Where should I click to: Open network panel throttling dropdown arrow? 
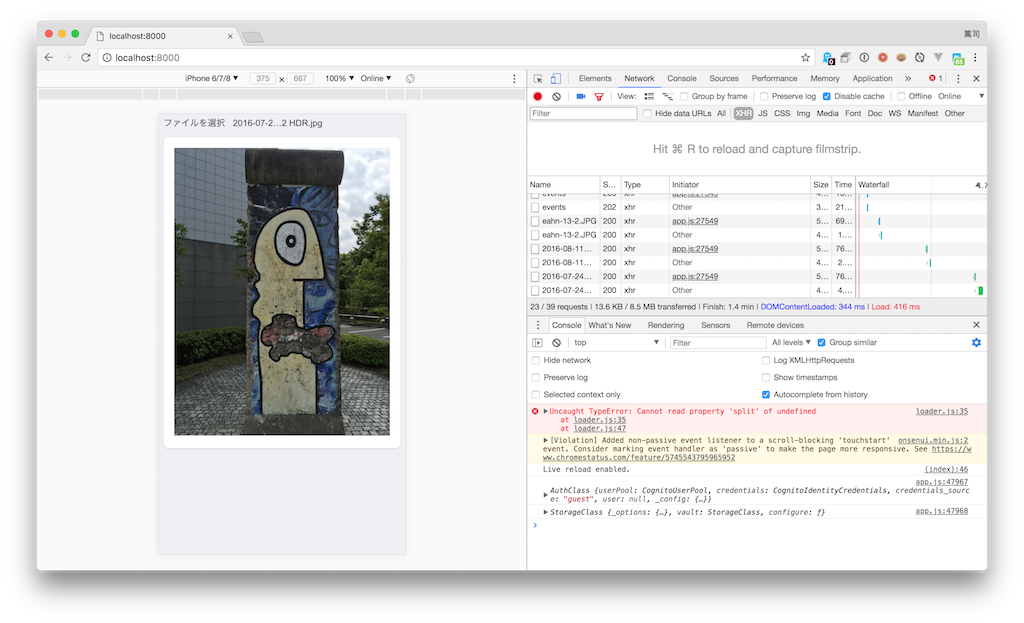pos(981,97)
